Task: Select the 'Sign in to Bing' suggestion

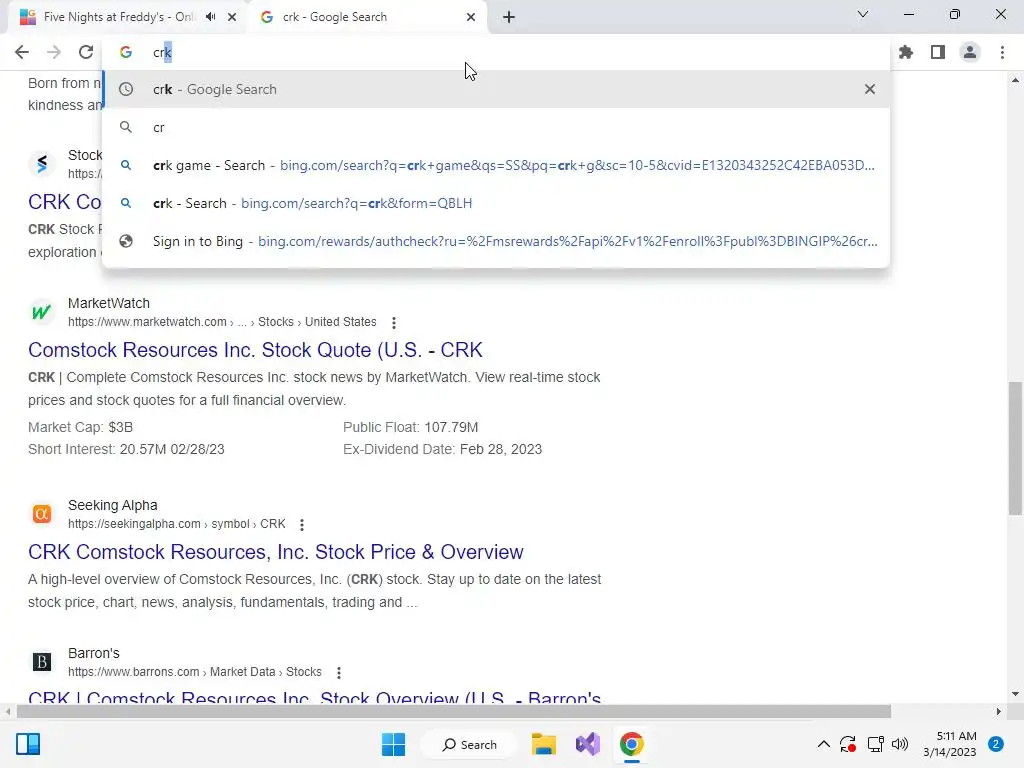Action: (496, 241)
